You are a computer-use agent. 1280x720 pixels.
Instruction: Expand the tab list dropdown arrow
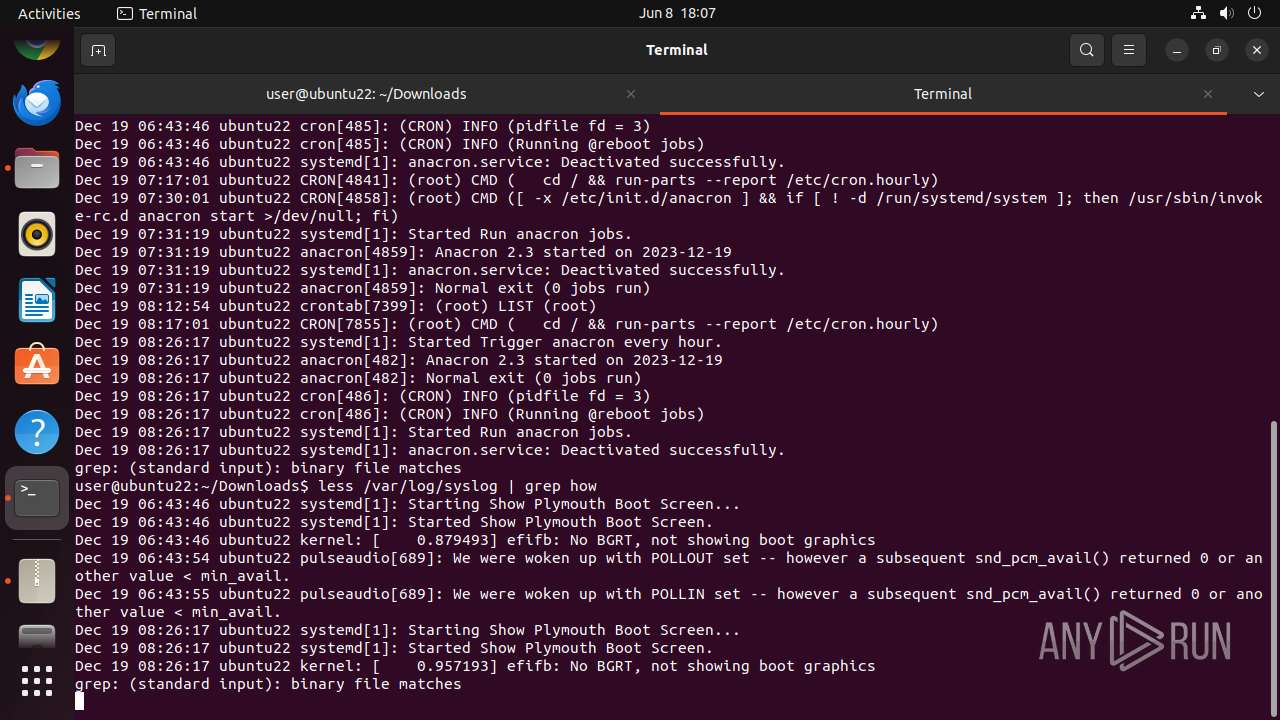tap(1258, 94)
